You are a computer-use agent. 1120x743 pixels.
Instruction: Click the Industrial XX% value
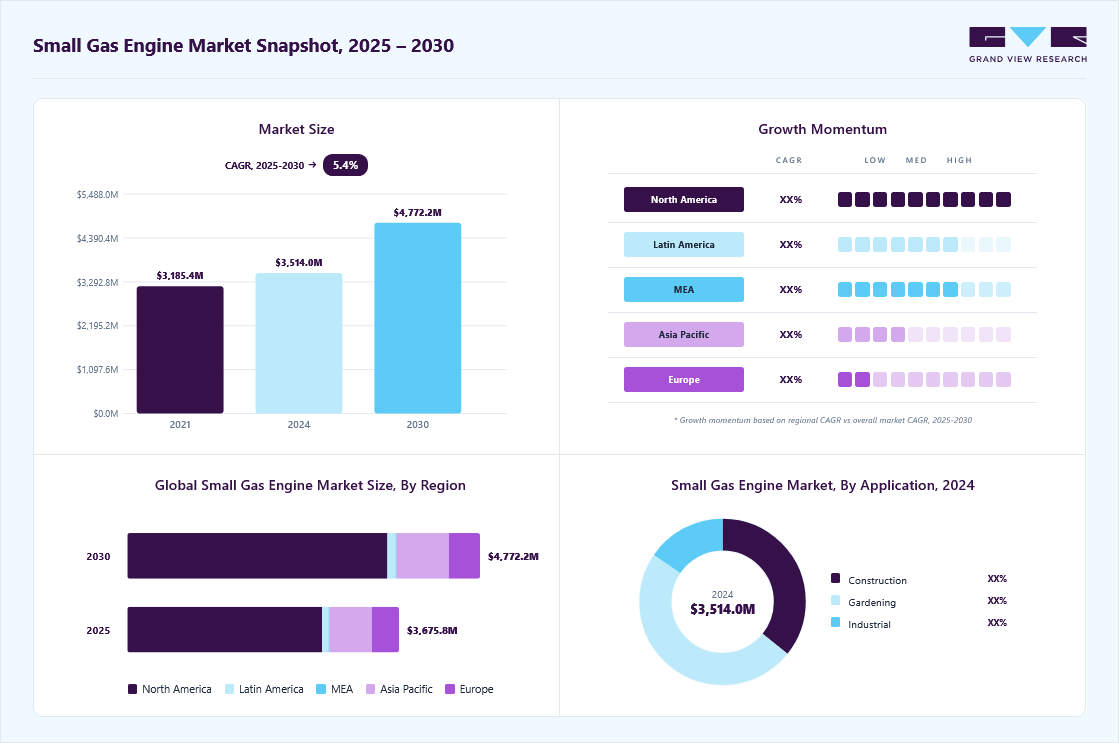click(x=997, y=623)
